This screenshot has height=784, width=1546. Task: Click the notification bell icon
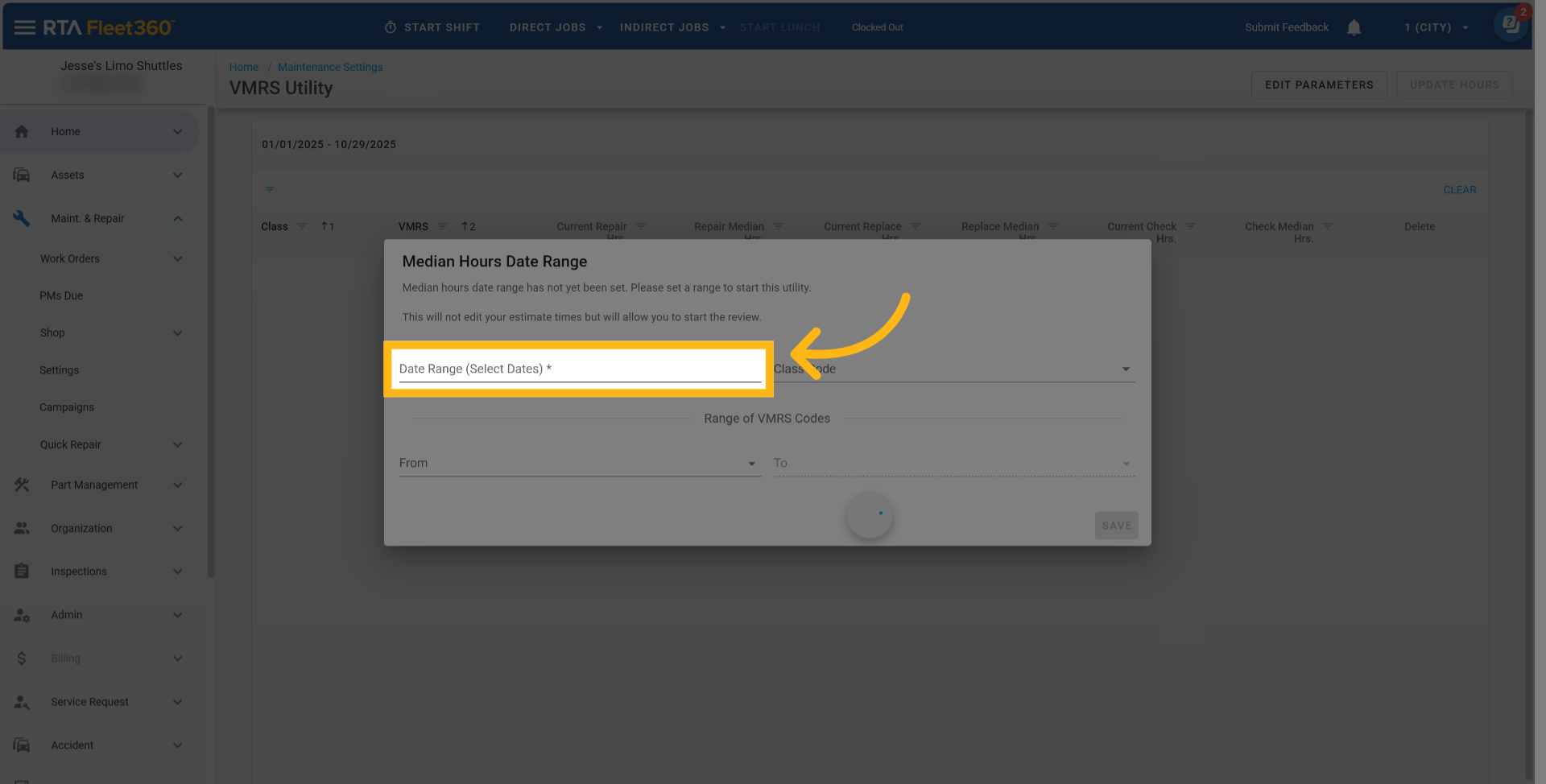tap(1354, 27)
